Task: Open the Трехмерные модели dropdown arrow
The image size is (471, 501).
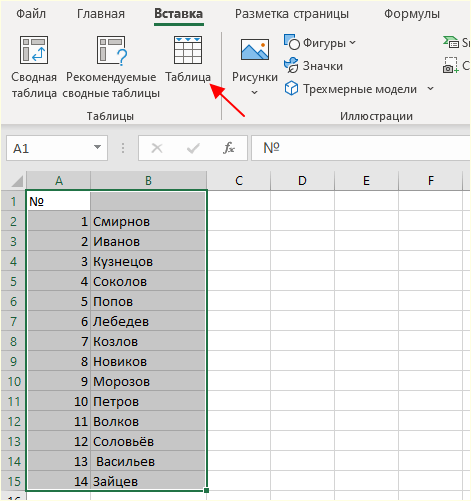Action: [x=430, y=89]
